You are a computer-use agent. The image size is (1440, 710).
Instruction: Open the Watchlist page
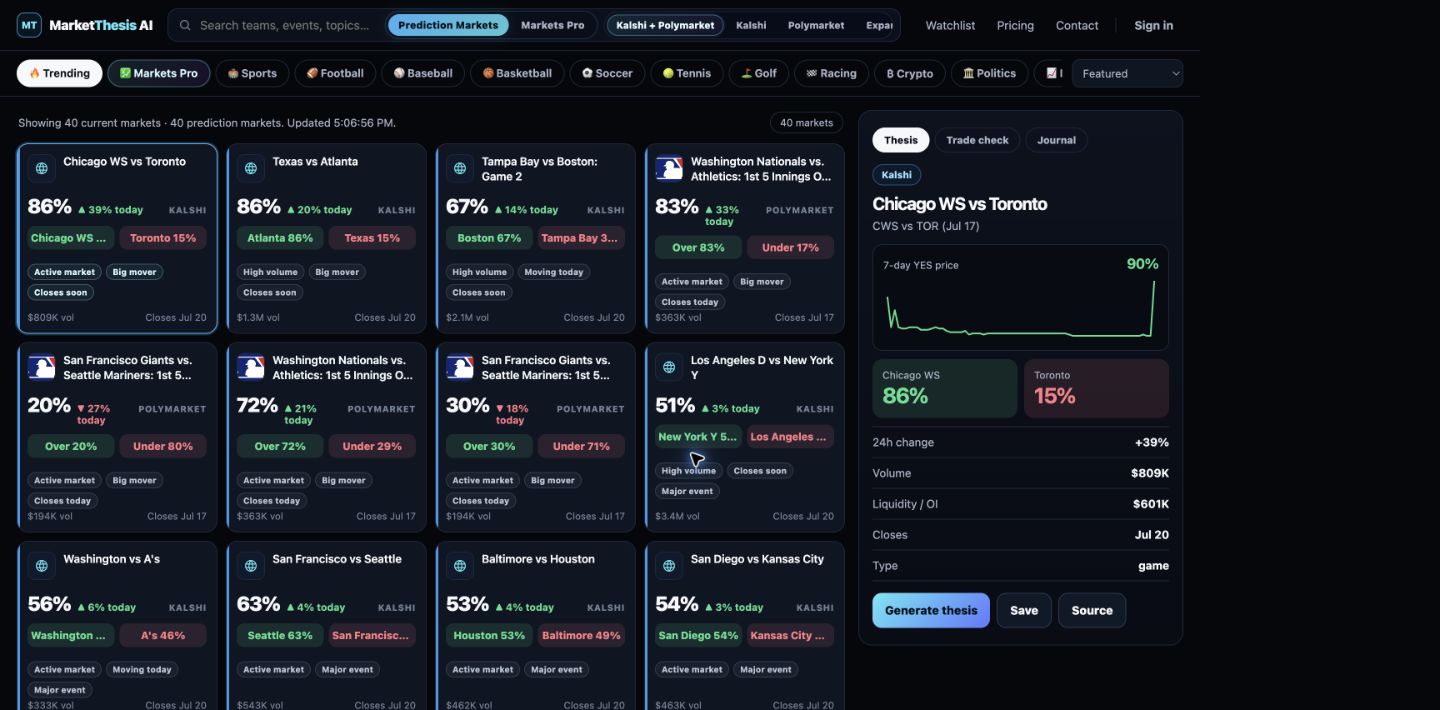[x=950, y=25]
